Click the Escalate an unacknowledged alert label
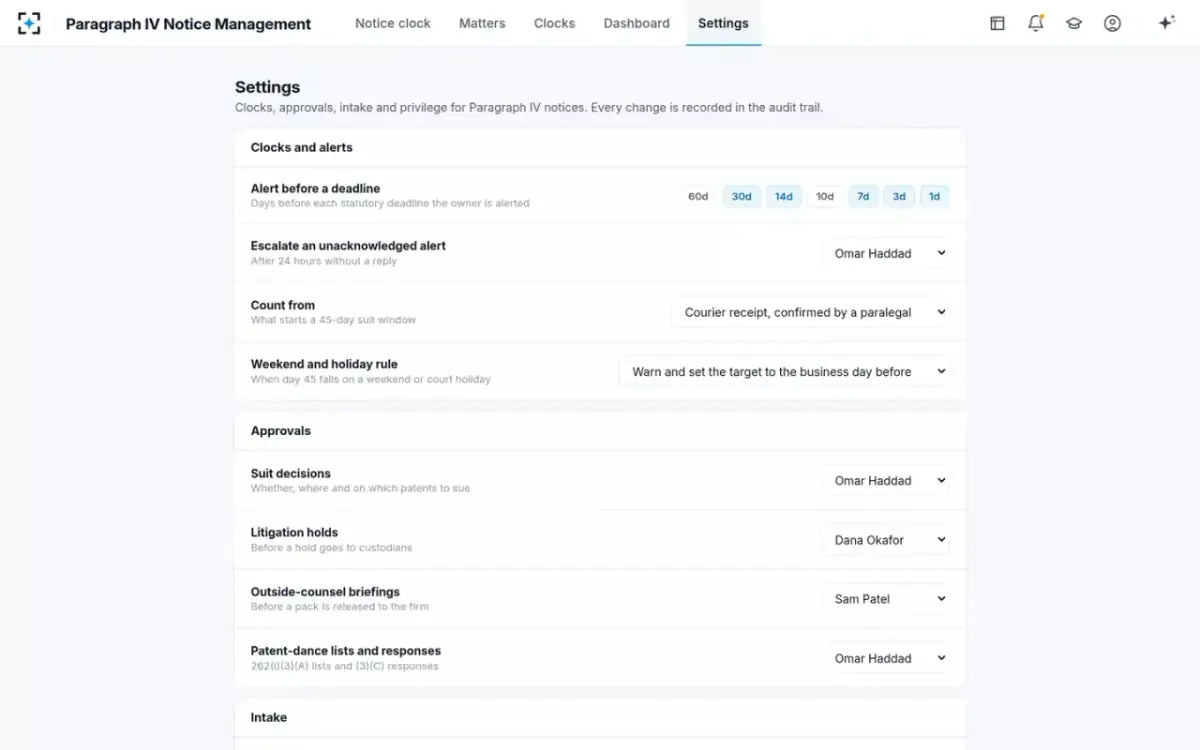This screenshot has width=1200, height=750. [x=348, y=245]
